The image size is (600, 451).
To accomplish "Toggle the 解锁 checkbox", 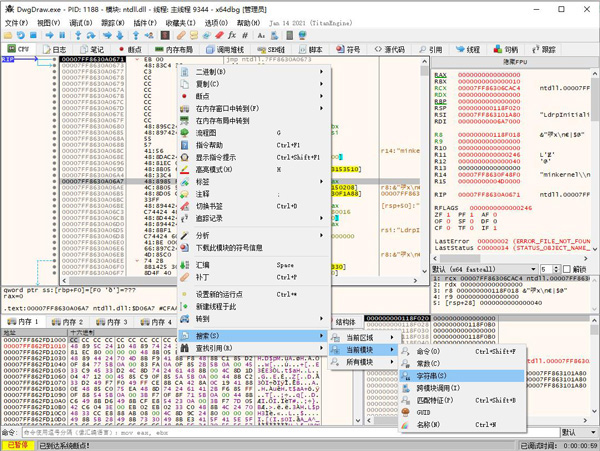I will point(567,269).
